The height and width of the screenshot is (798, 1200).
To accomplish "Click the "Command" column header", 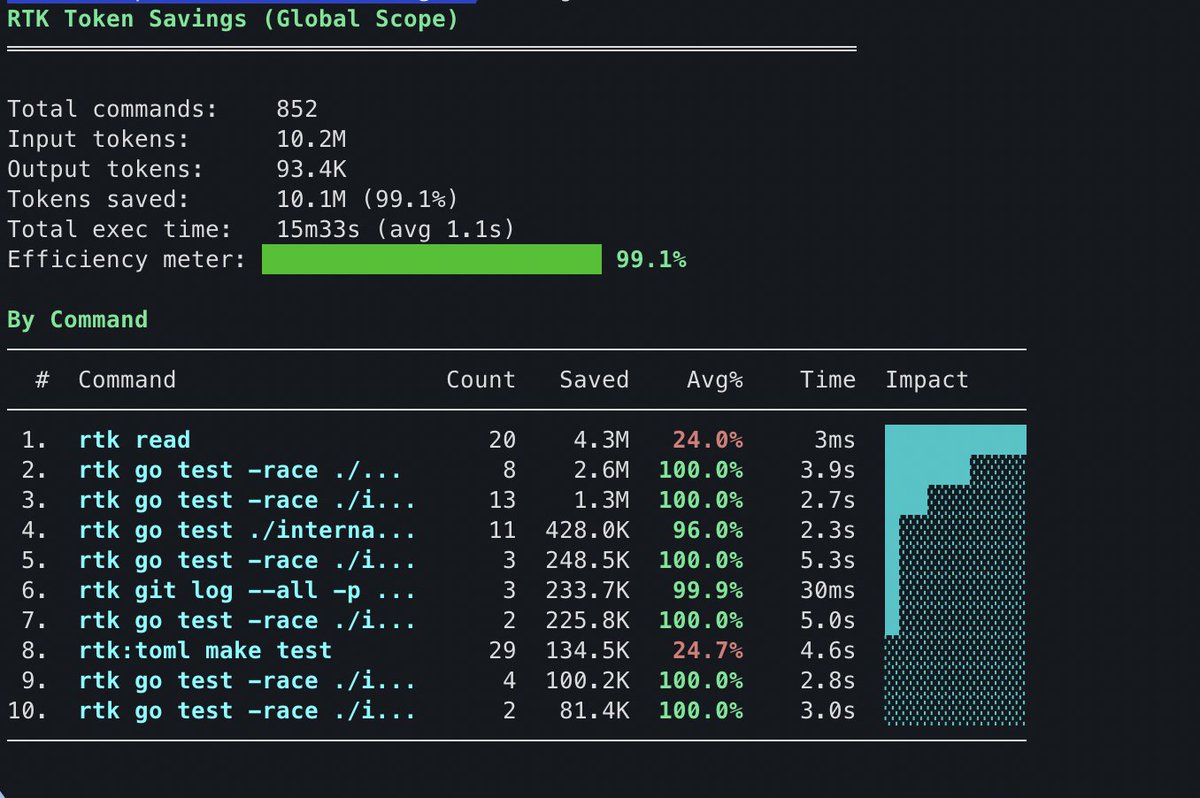I will tap(127, 380).
